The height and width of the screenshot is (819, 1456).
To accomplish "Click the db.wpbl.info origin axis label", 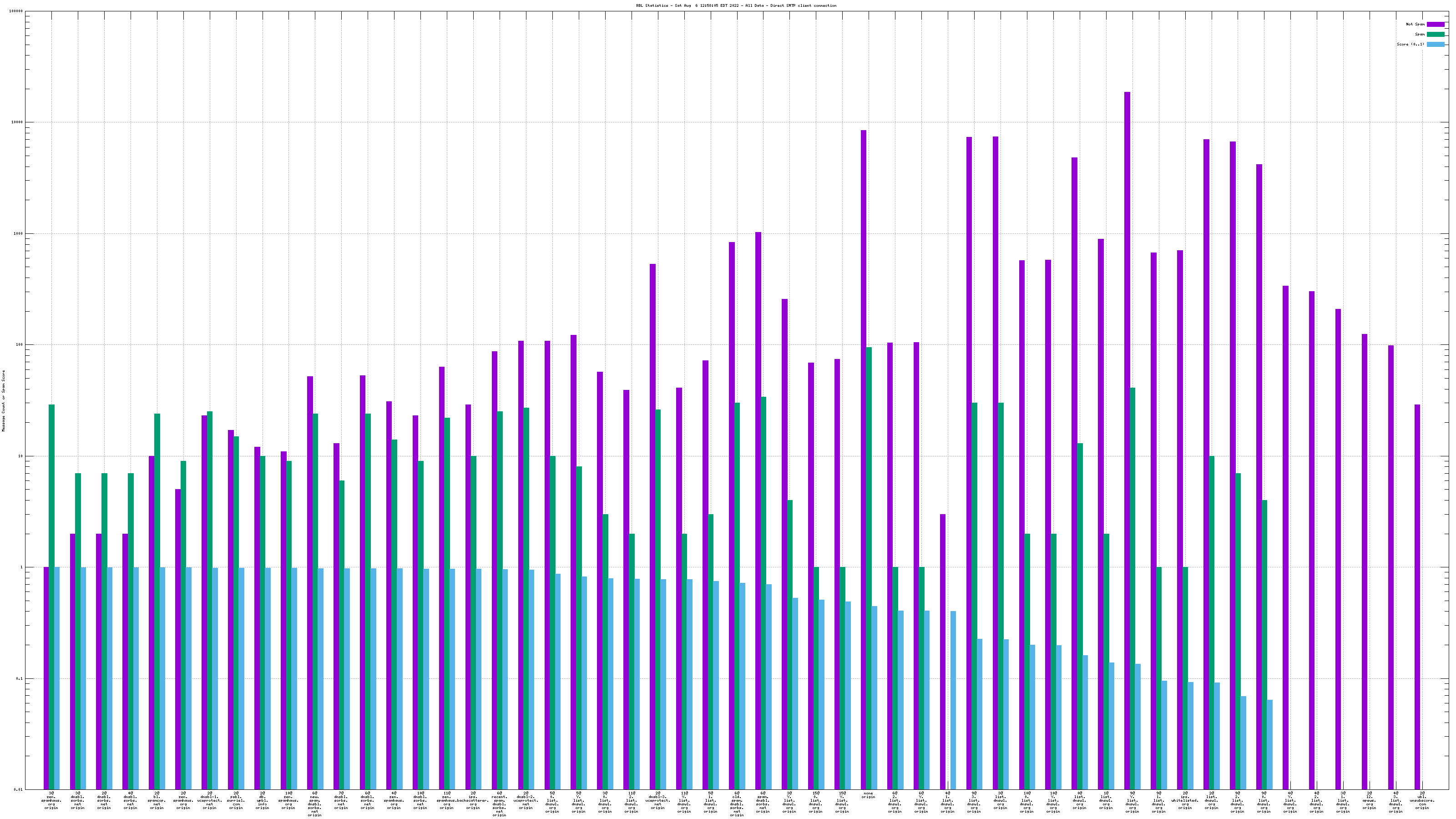I will [262, 800].
